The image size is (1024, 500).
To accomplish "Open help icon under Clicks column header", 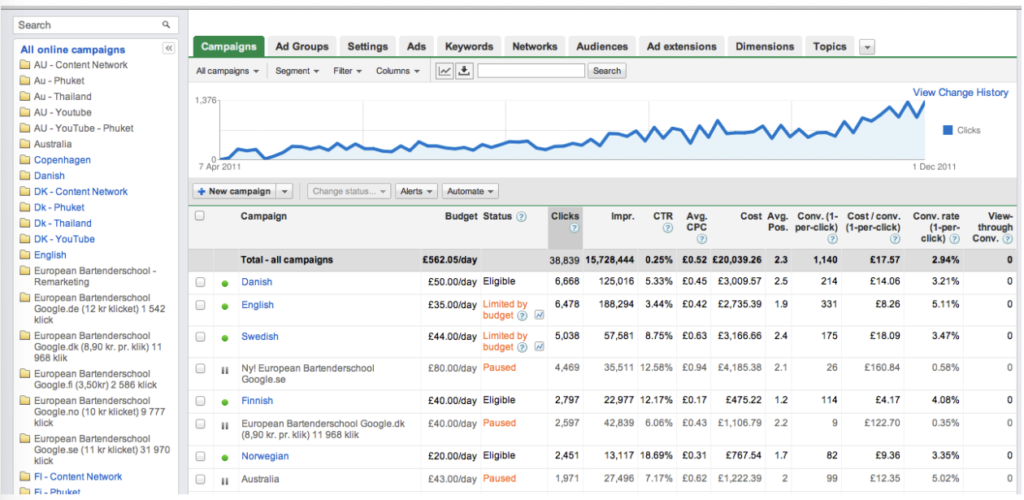I will pyautogui.click(x=573, y=228).
